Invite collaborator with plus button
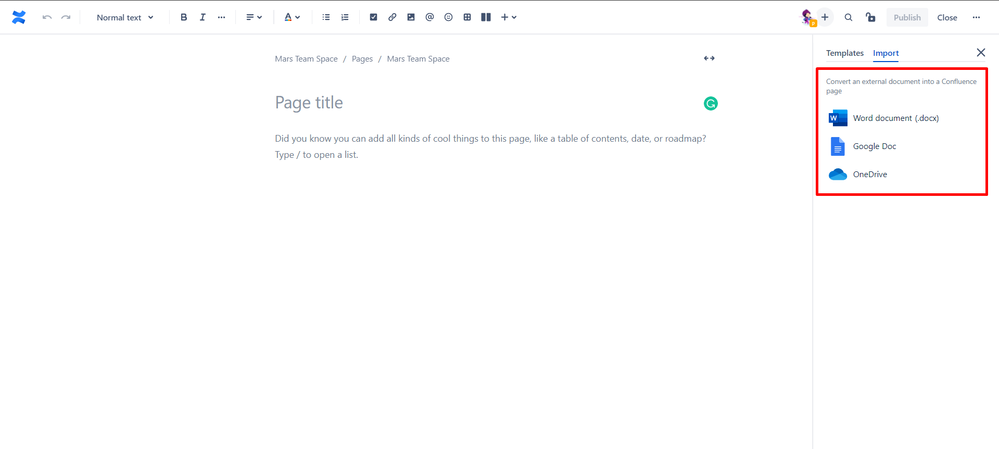This screenshot has width=999, height=449. click(x=825, y=18)
